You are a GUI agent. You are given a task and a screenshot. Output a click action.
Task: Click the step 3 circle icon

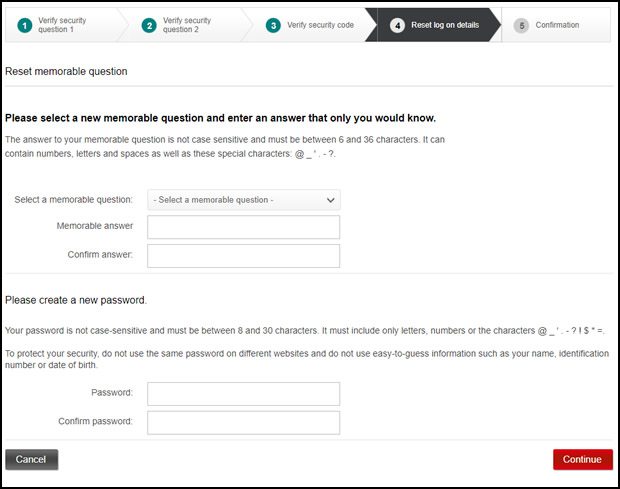tap(273, 26)
